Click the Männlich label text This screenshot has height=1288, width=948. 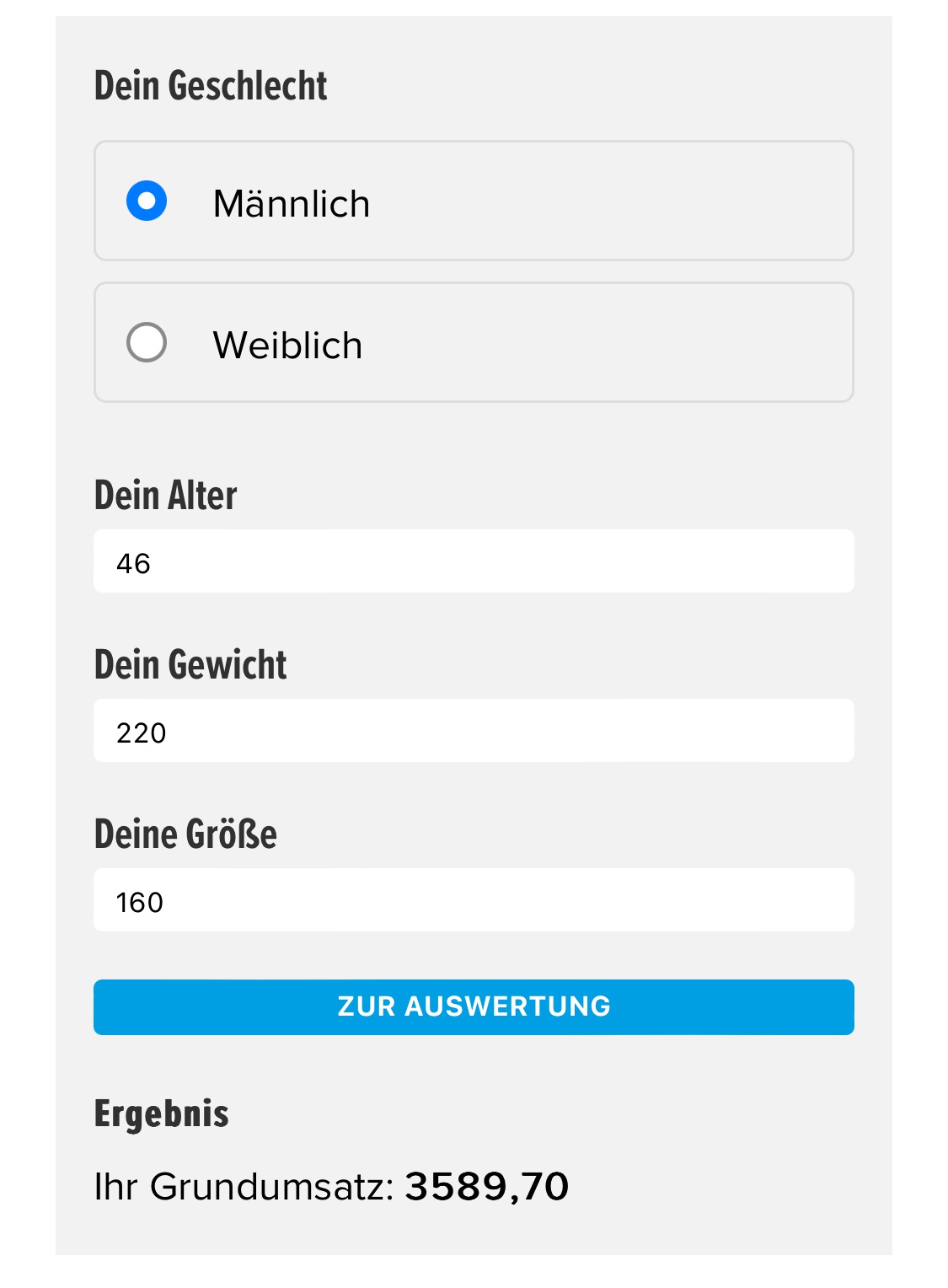pyautogui.click(x=291, y=204)
